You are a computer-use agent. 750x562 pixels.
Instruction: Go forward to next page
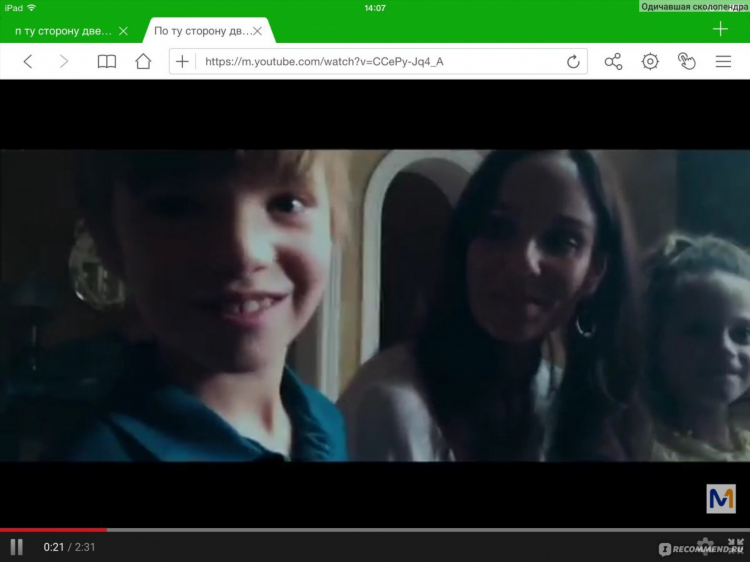click(64, 62)
